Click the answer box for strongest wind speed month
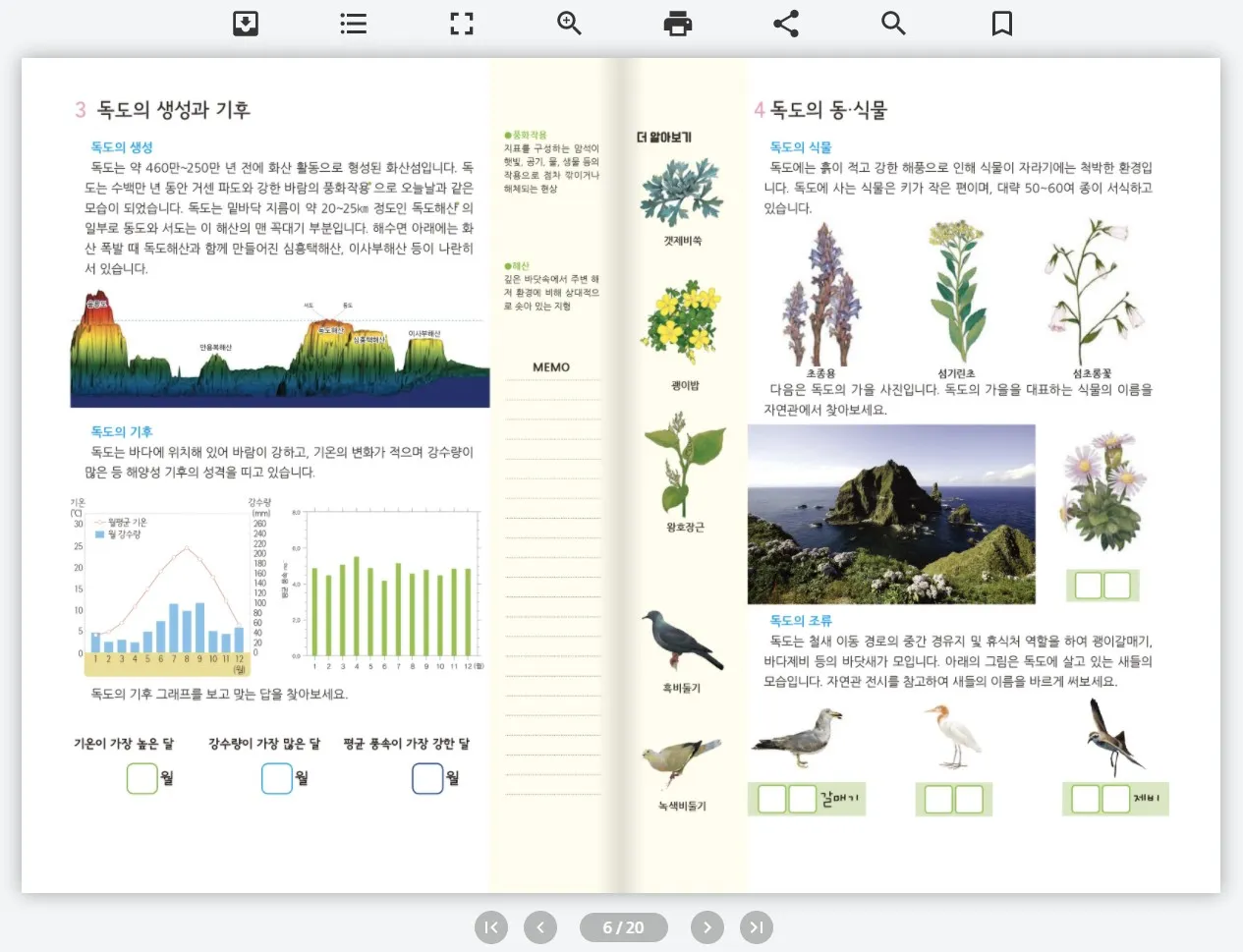 427,778
